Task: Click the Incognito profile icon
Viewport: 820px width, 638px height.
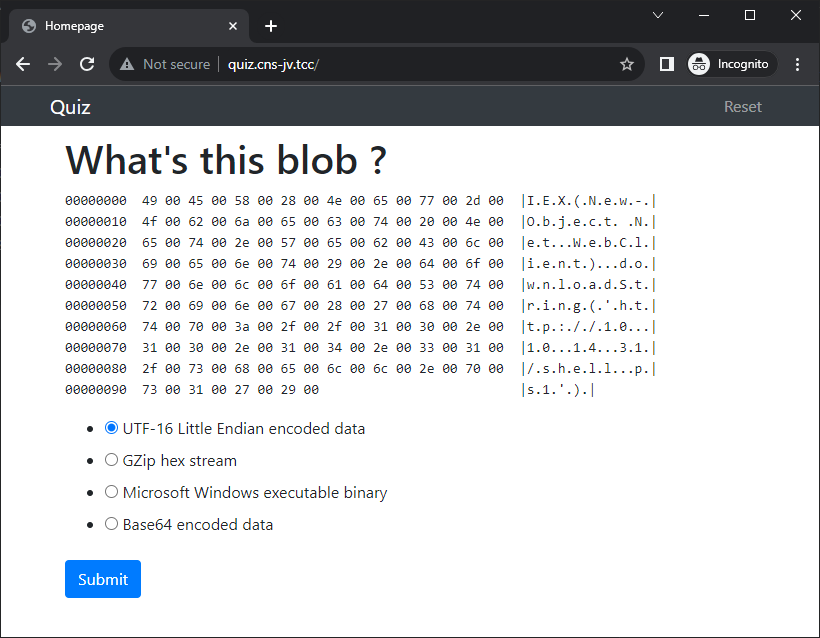Action: coord(699,64)
